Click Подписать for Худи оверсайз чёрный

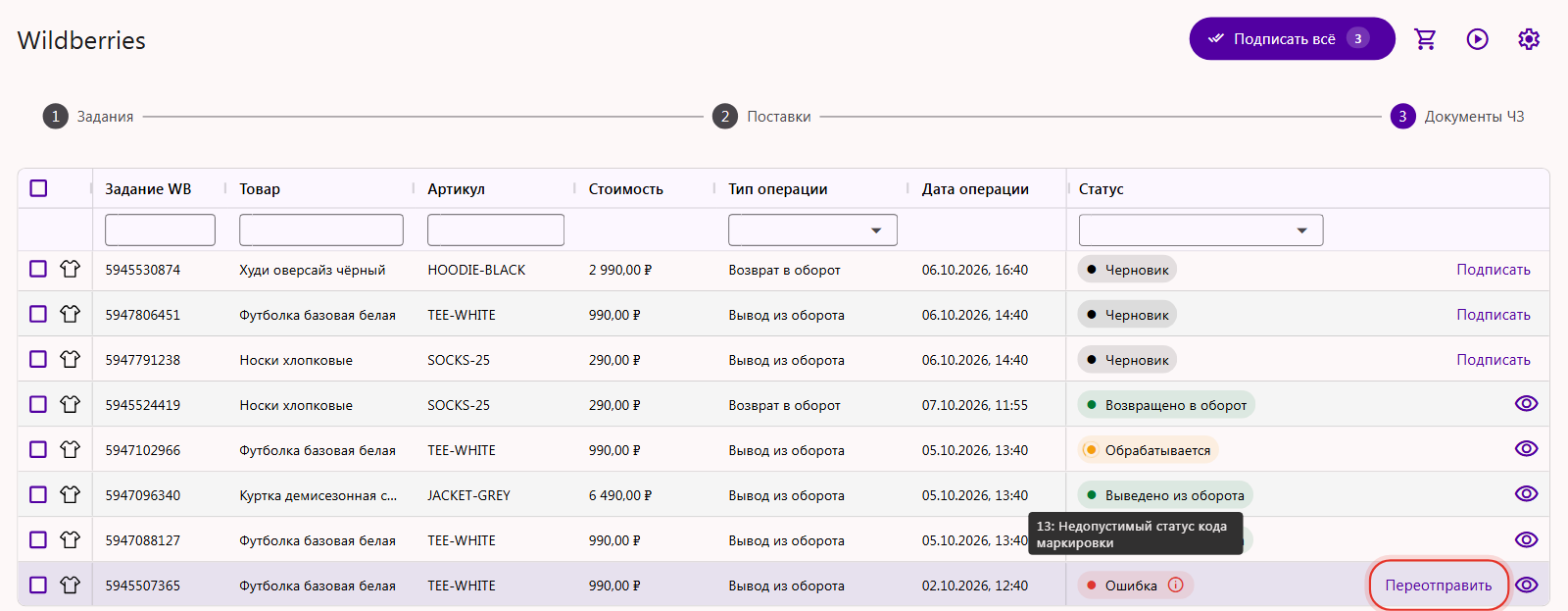pos(1493,270)
